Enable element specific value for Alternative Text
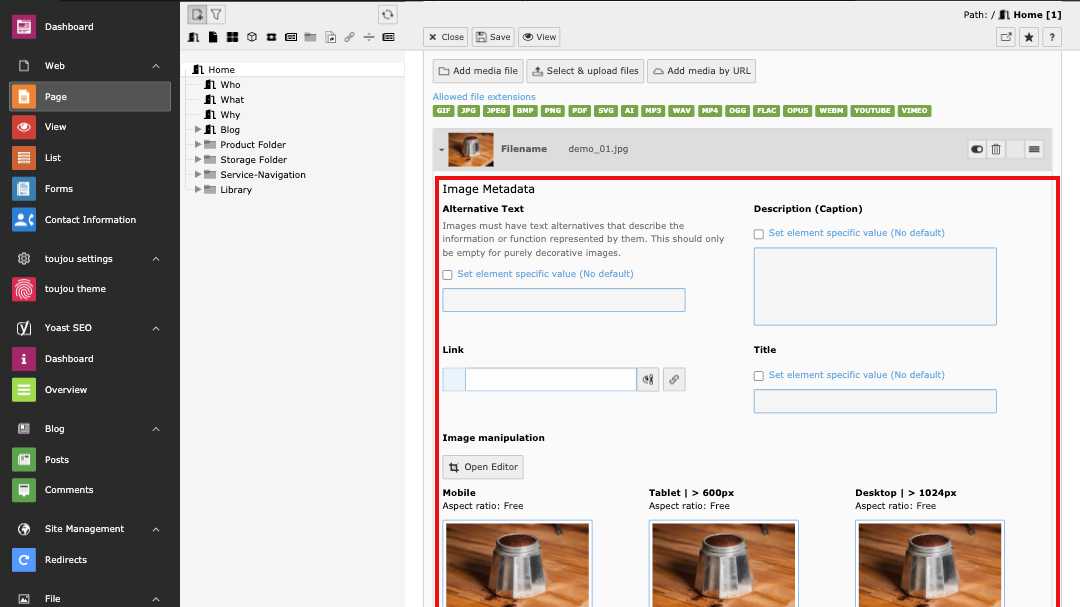This screenshot has height=607, width=1080. [x=448, y=274]
